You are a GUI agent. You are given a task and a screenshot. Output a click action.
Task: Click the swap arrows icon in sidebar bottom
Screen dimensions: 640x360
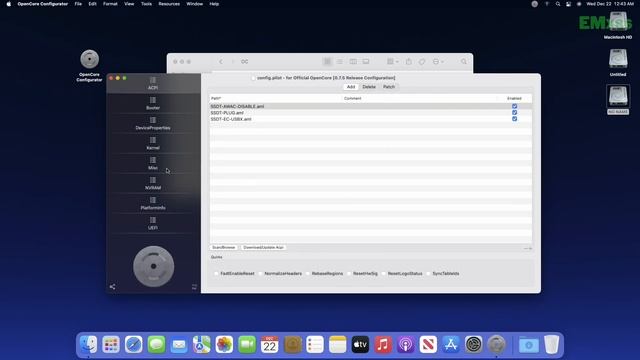click(194, 287)
